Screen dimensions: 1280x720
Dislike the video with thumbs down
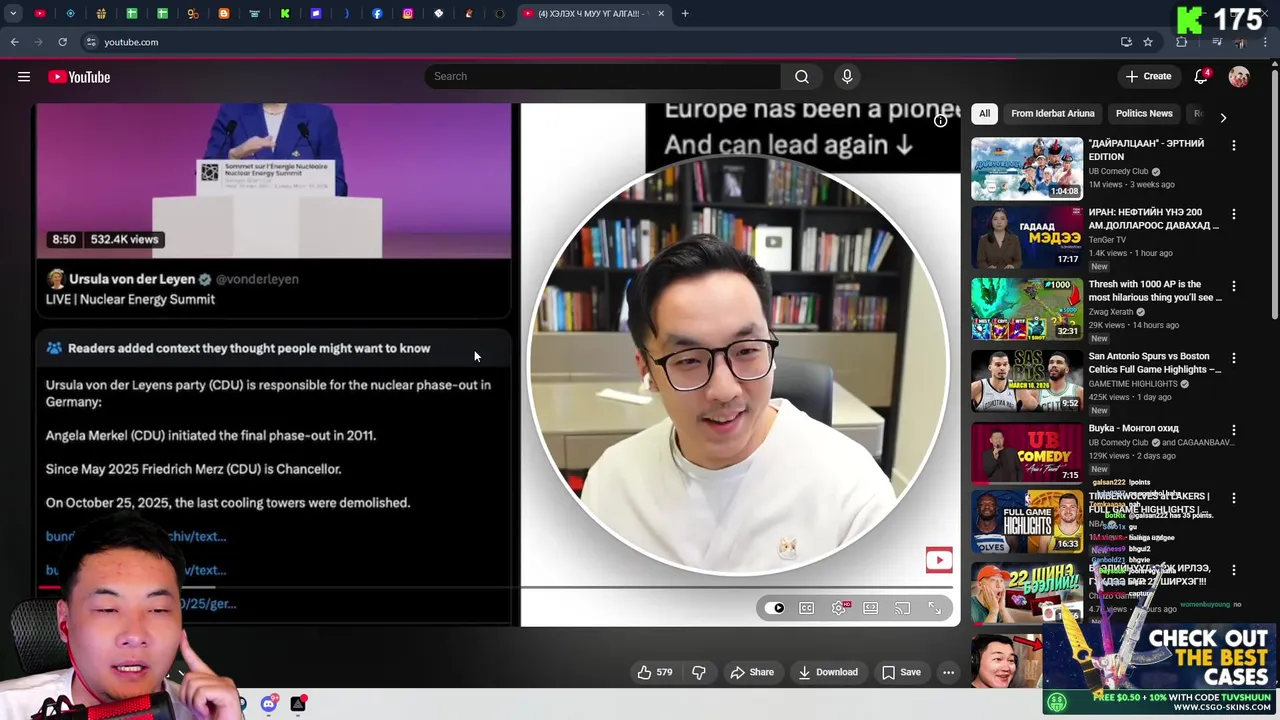point(699,672)
